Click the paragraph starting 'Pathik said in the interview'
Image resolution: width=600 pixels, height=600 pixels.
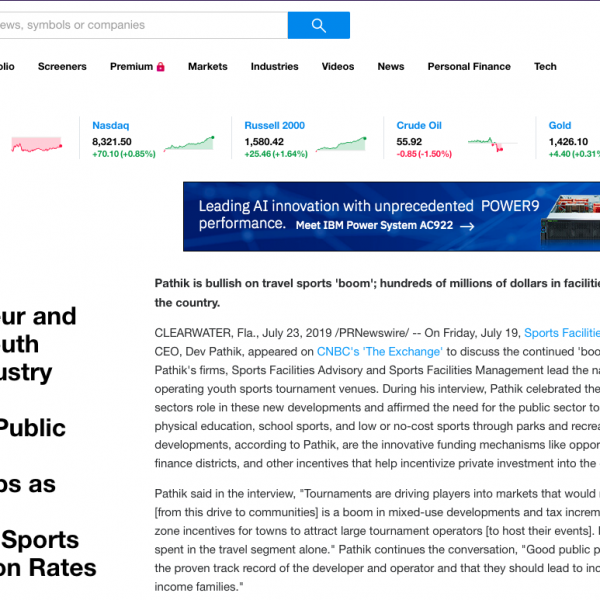coord(377,540)
